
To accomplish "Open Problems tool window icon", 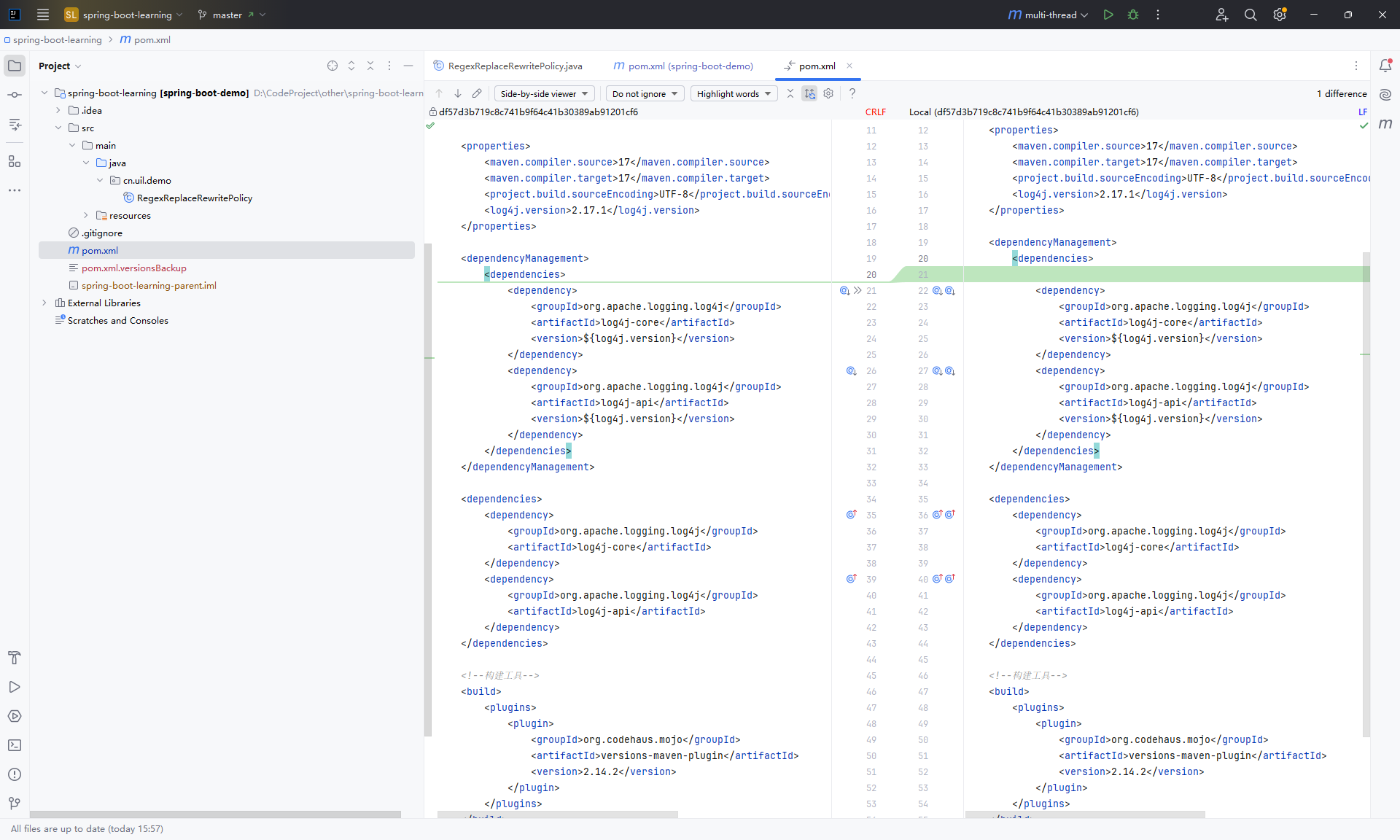I will coord(15,774).
